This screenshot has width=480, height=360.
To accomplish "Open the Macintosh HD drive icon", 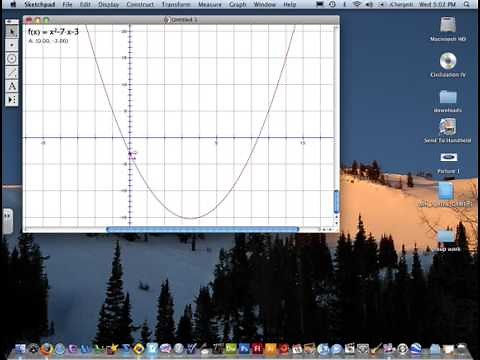I will point(448,29).
